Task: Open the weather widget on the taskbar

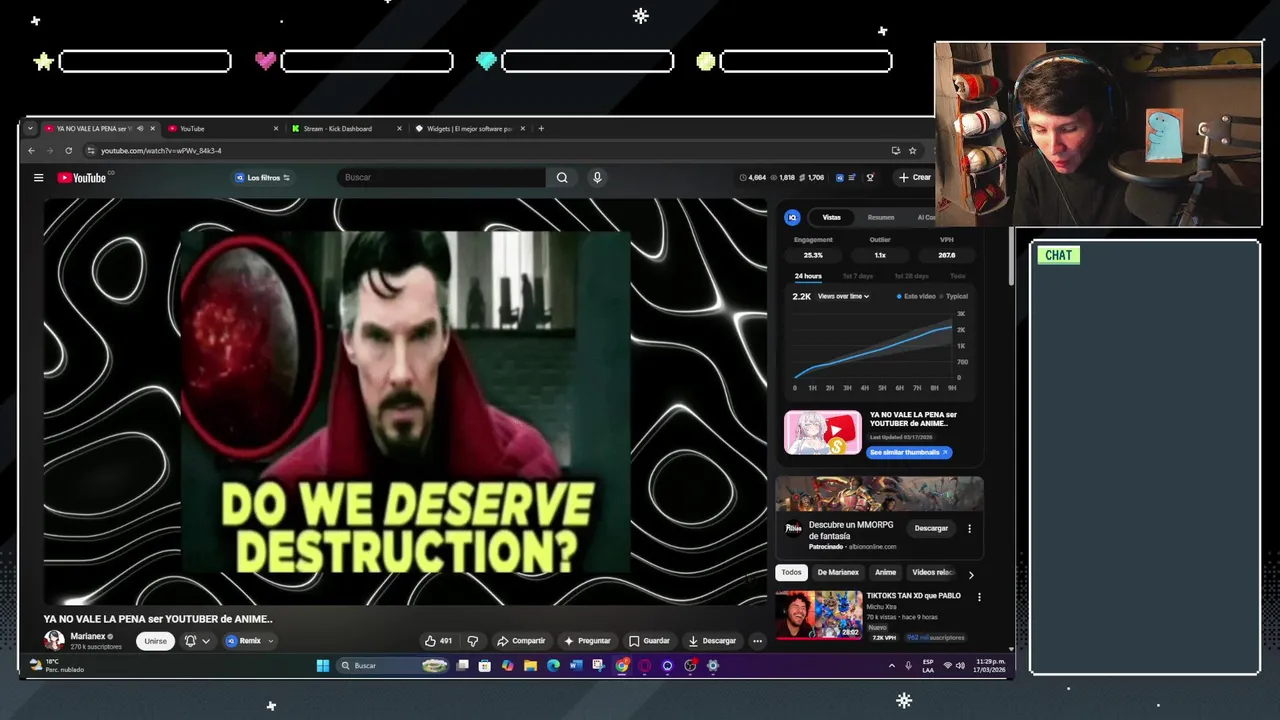Action: 58,665
